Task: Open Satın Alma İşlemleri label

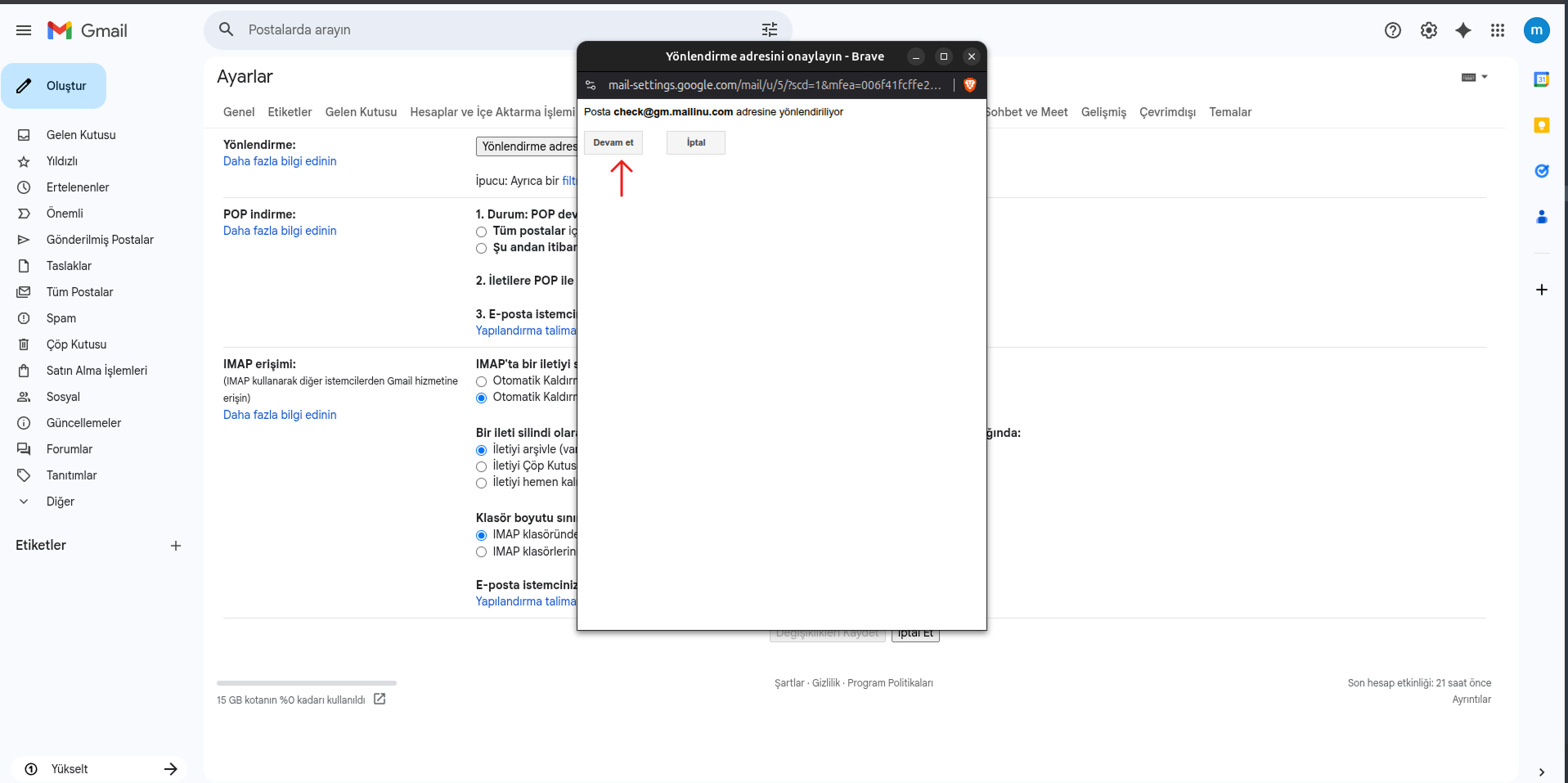Action: point(97,371)
